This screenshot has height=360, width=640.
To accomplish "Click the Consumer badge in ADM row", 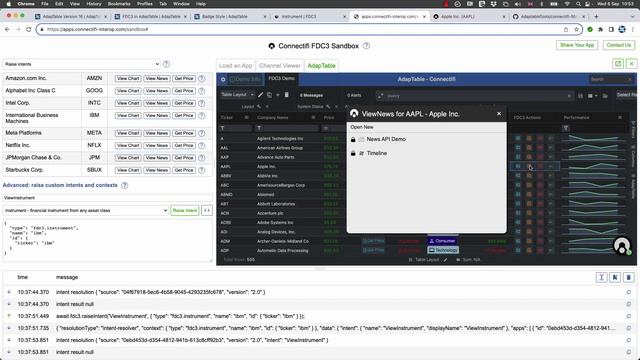I will coord(442,241).
